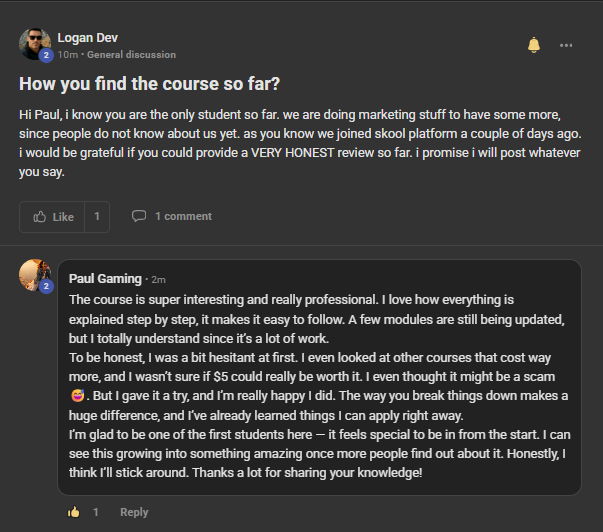Click the speech bubble comment icon
The width and height of the screenshot is (603, 532).
[139, 216]
